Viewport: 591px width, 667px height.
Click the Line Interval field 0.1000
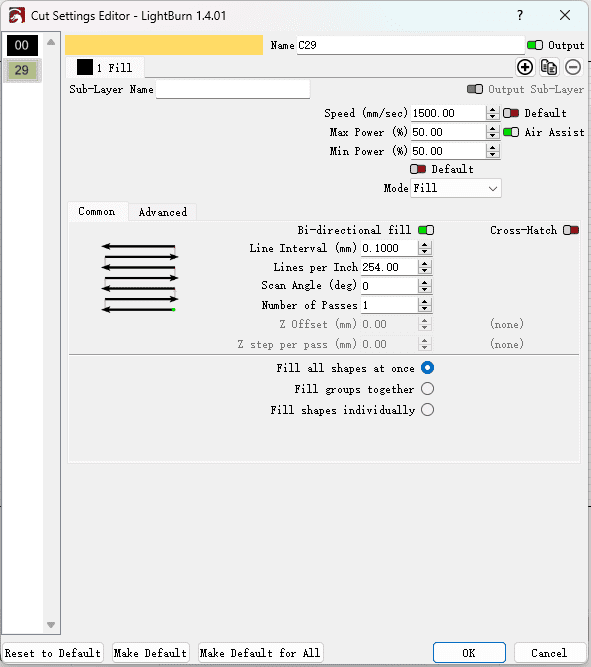(x=389, y=248)
